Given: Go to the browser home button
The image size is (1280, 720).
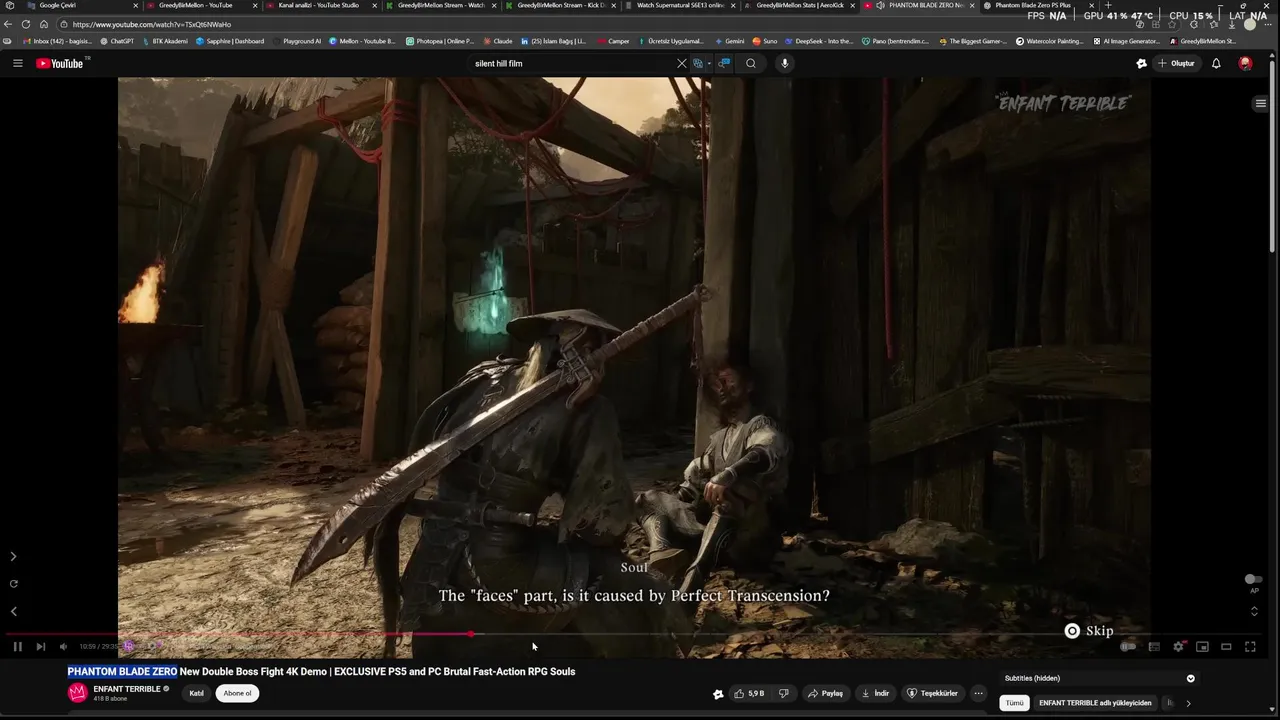Looking at the screenshot, I should [x=44, y=24].
